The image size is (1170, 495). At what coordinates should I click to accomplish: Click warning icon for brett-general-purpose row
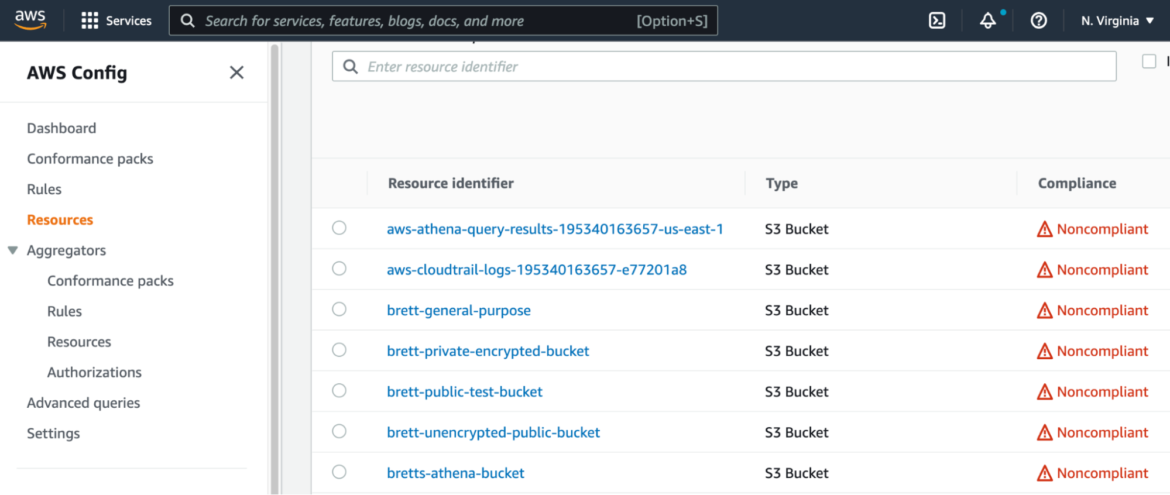1045,311
